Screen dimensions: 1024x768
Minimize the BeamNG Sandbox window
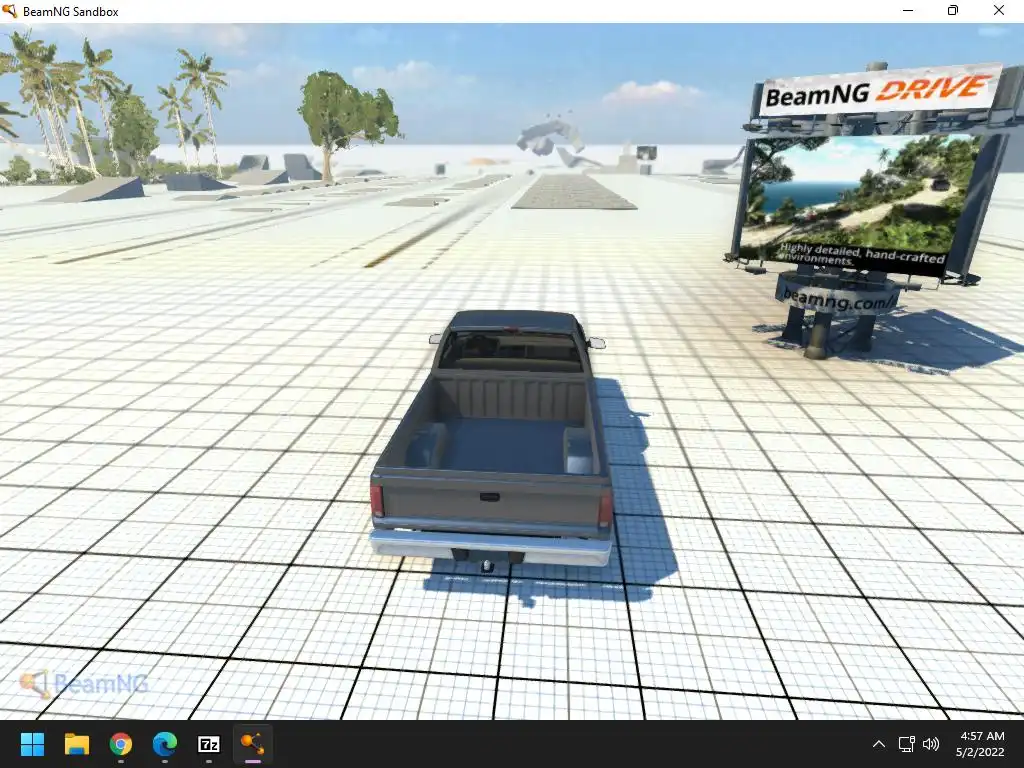click(908, 10)
